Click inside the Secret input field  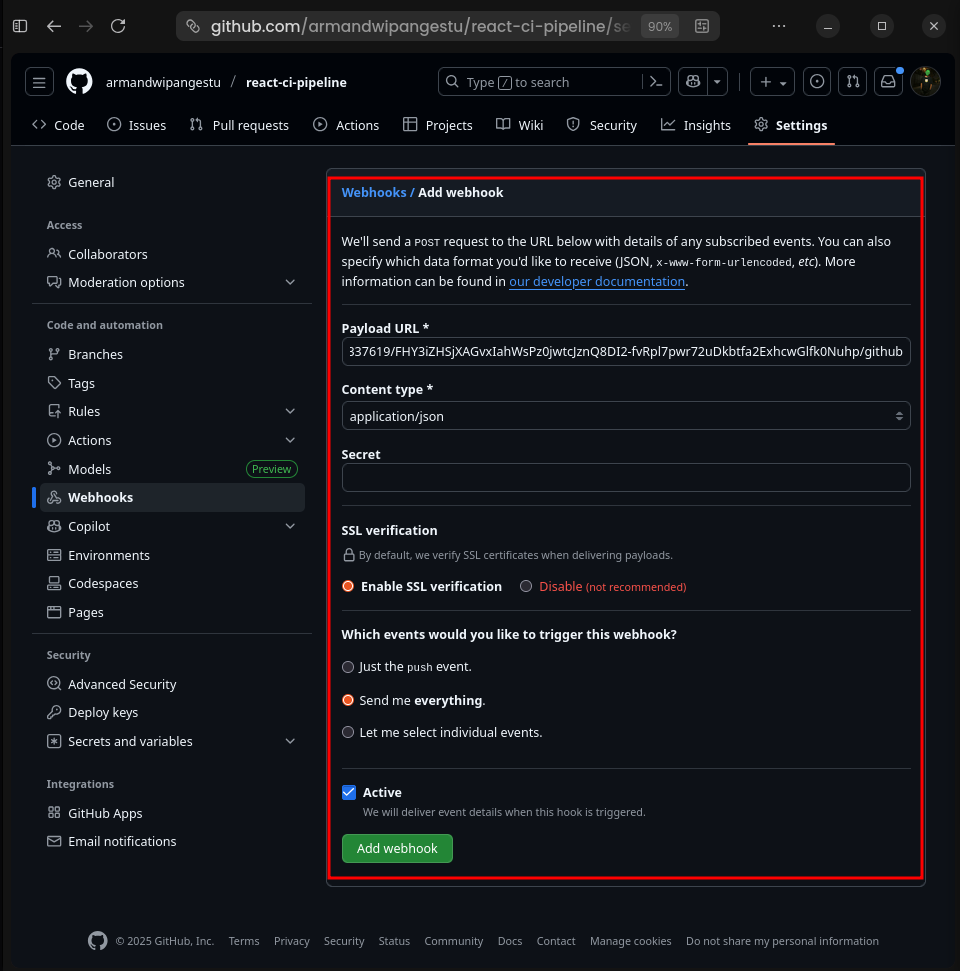coord(625,478)
